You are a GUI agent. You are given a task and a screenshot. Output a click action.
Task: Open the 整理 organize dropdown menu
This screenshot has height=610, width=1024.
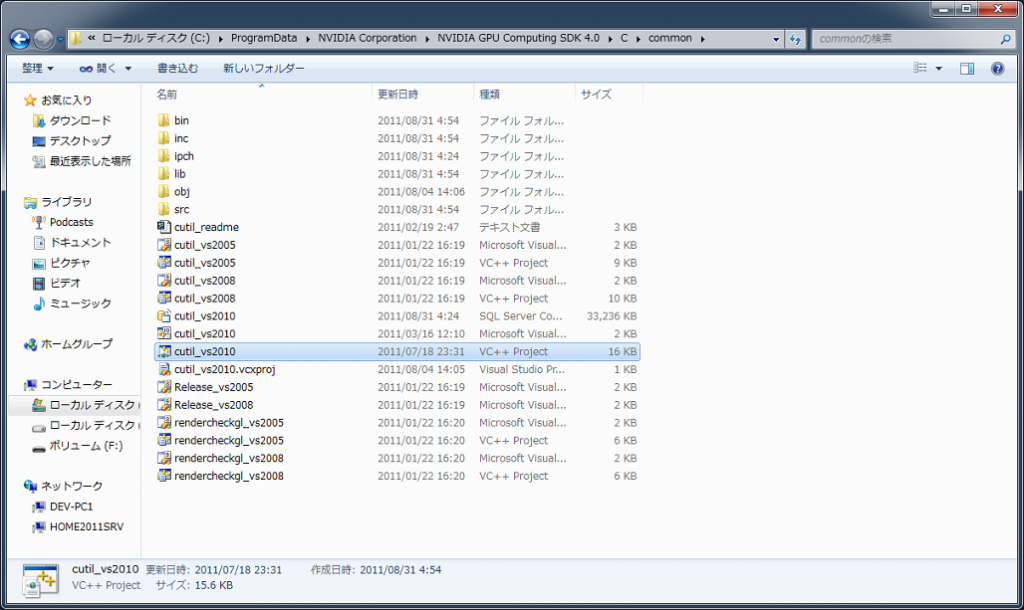coord(38,68)
